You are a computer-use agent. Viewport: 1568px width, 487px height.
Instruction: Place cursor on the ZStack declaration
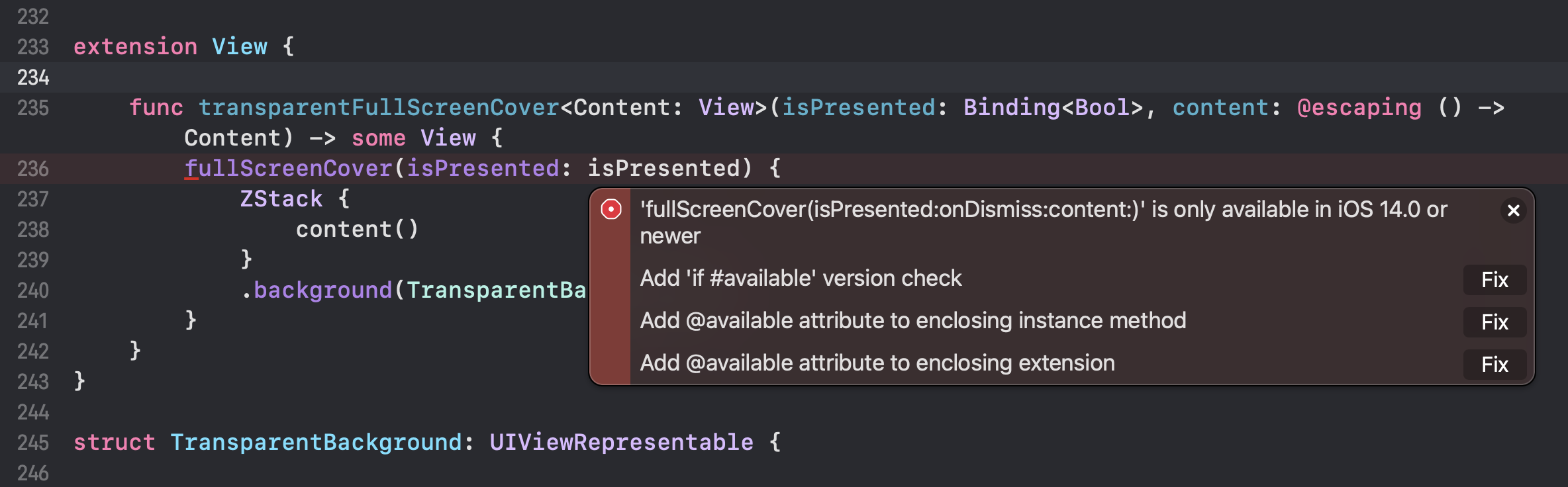[281, 198]
